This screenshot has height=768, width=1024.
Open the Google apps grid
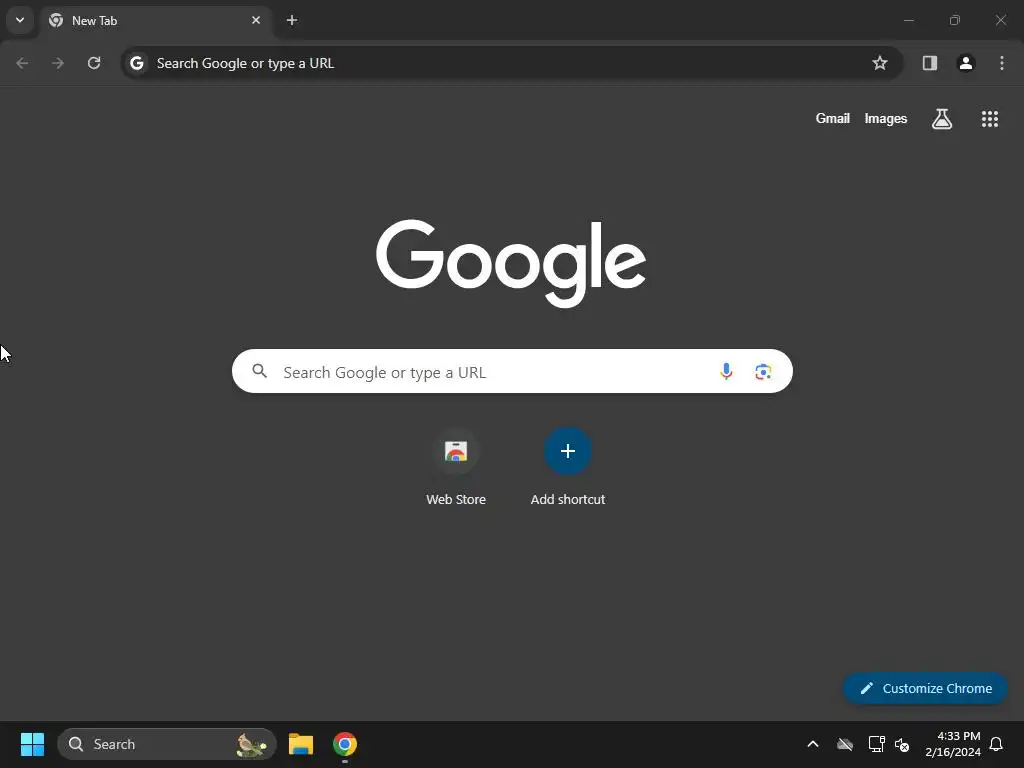pyautogui.click(x=990, y=119)
